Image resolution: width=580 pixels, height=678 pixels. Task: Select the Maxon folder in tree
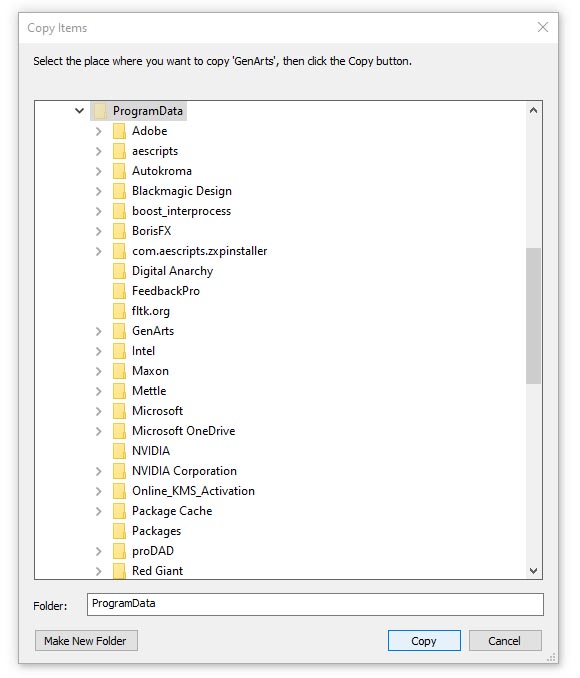(150, 371)
